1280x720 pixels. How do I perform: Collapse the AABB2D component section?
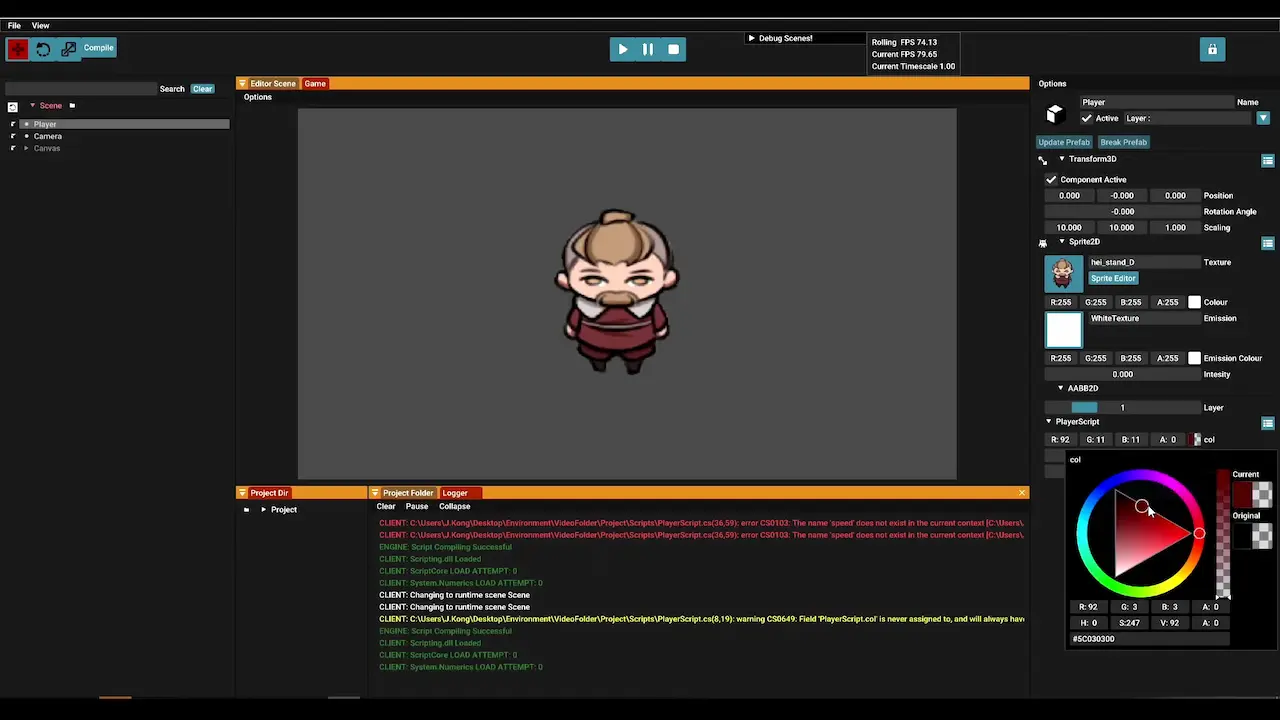click(1061, 388)
